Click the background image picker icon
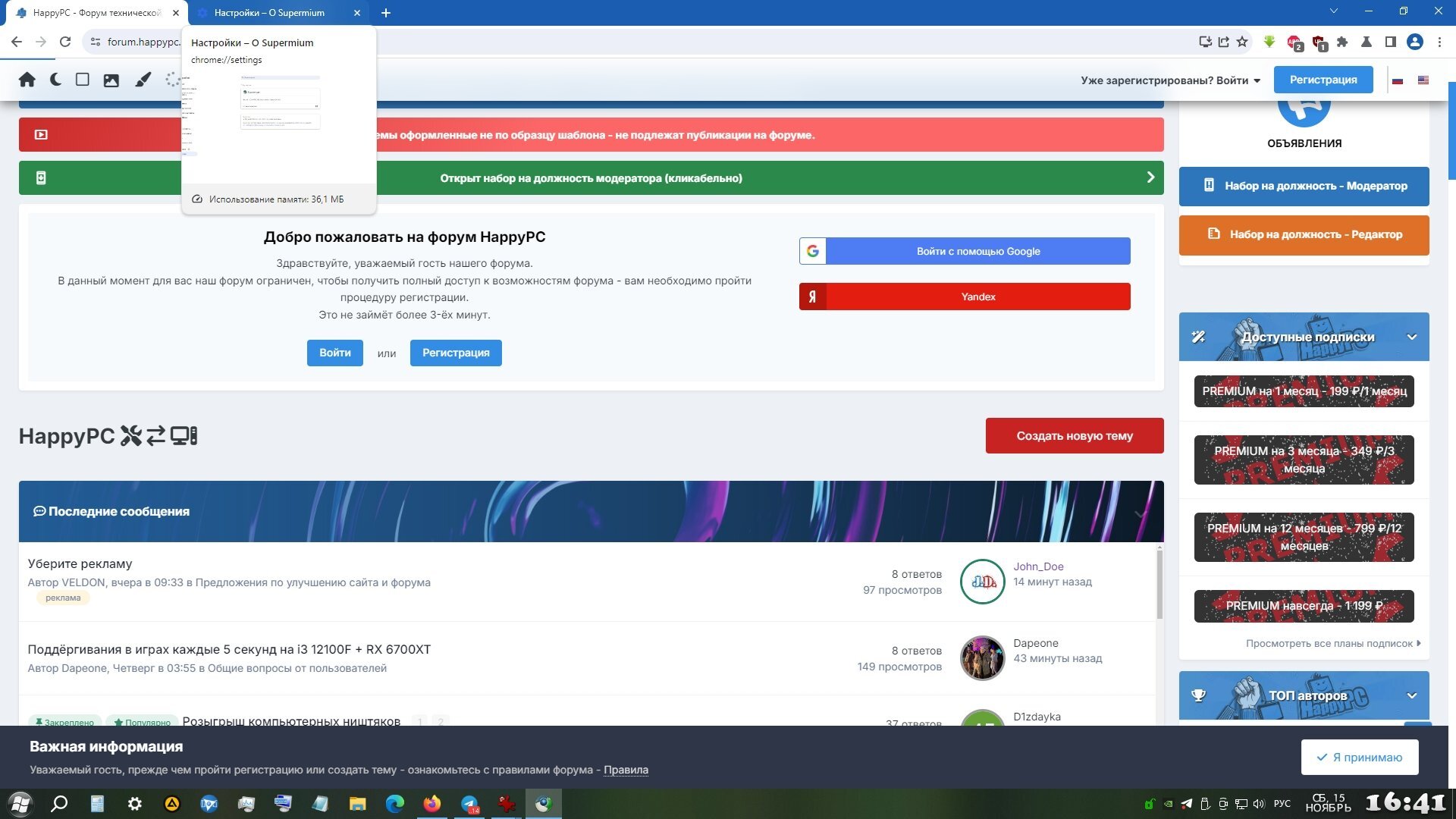 pos(111,80)
